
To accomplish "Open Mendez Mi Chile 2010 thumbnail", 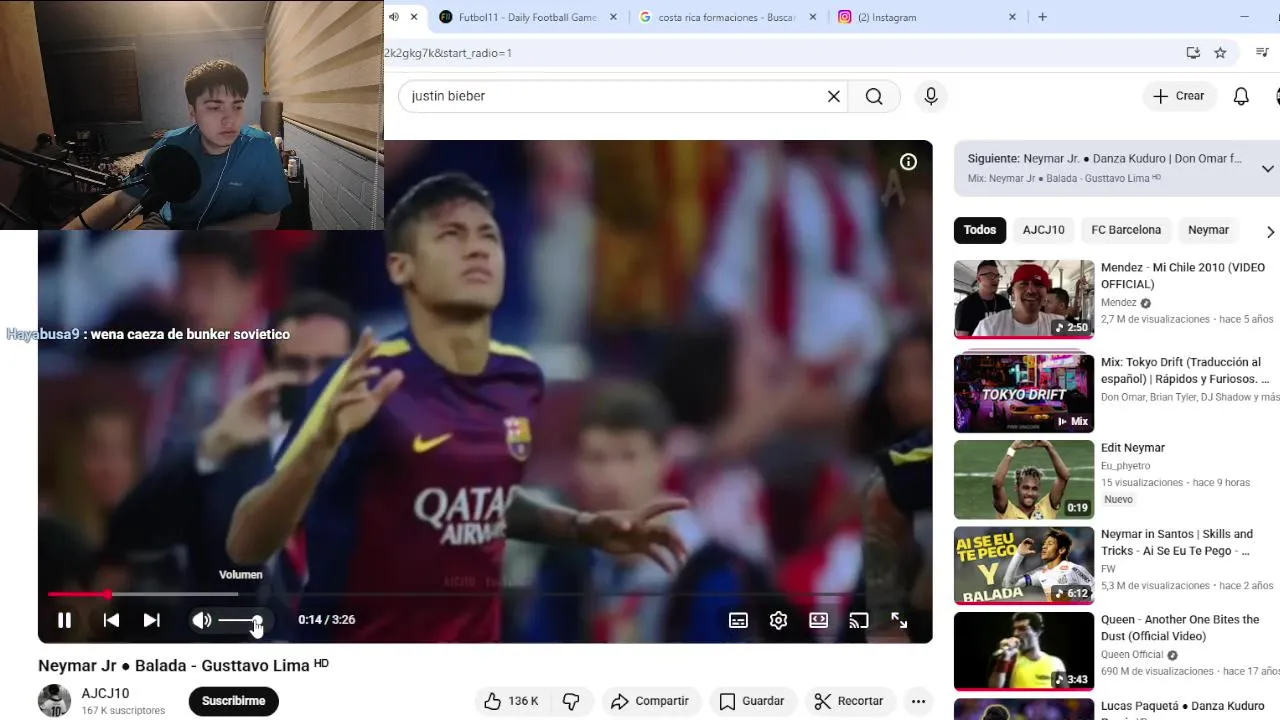I will point(1024,299).
